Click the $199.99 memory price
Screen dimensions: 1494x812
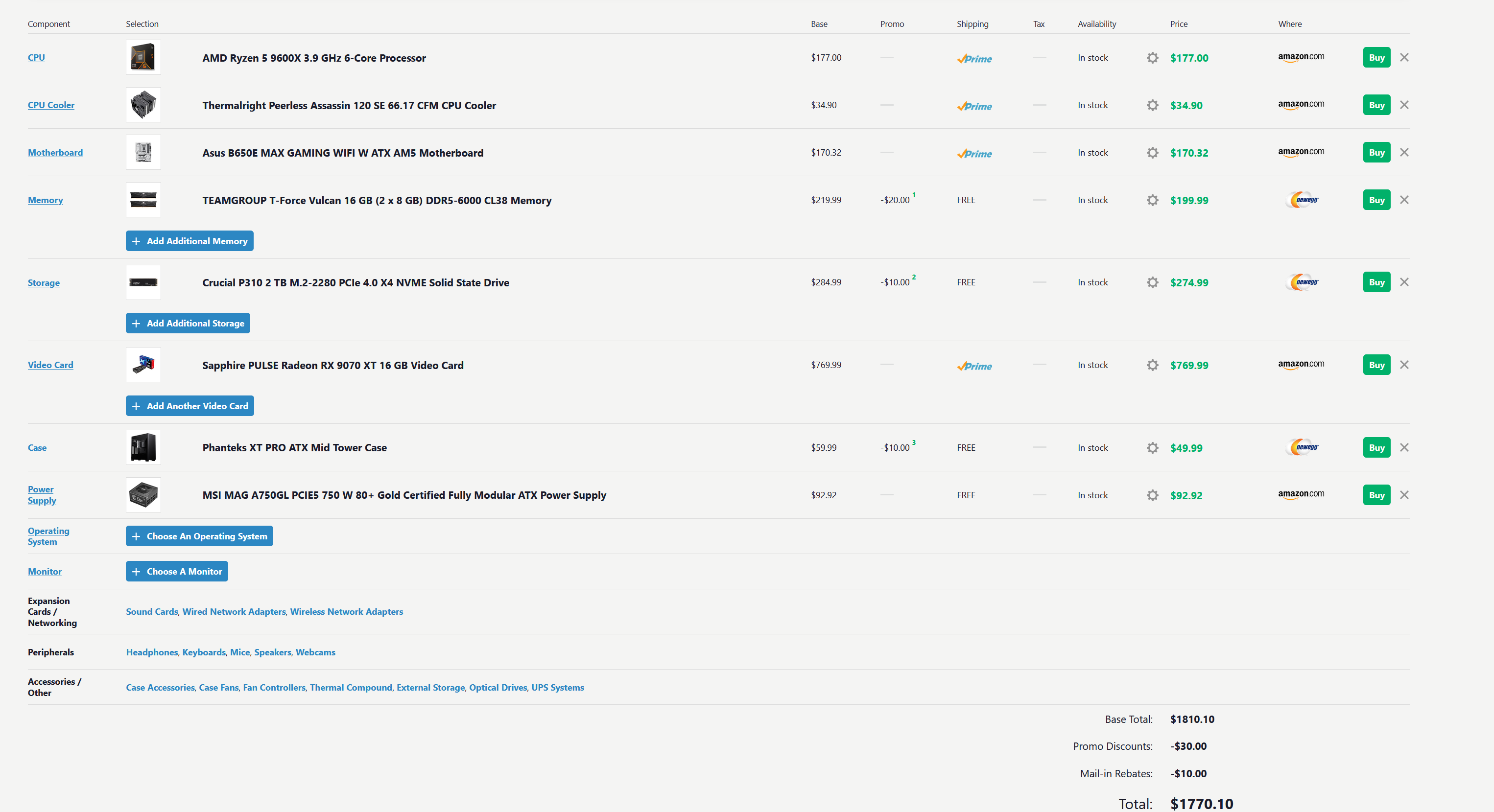(x=1189, y=201)
